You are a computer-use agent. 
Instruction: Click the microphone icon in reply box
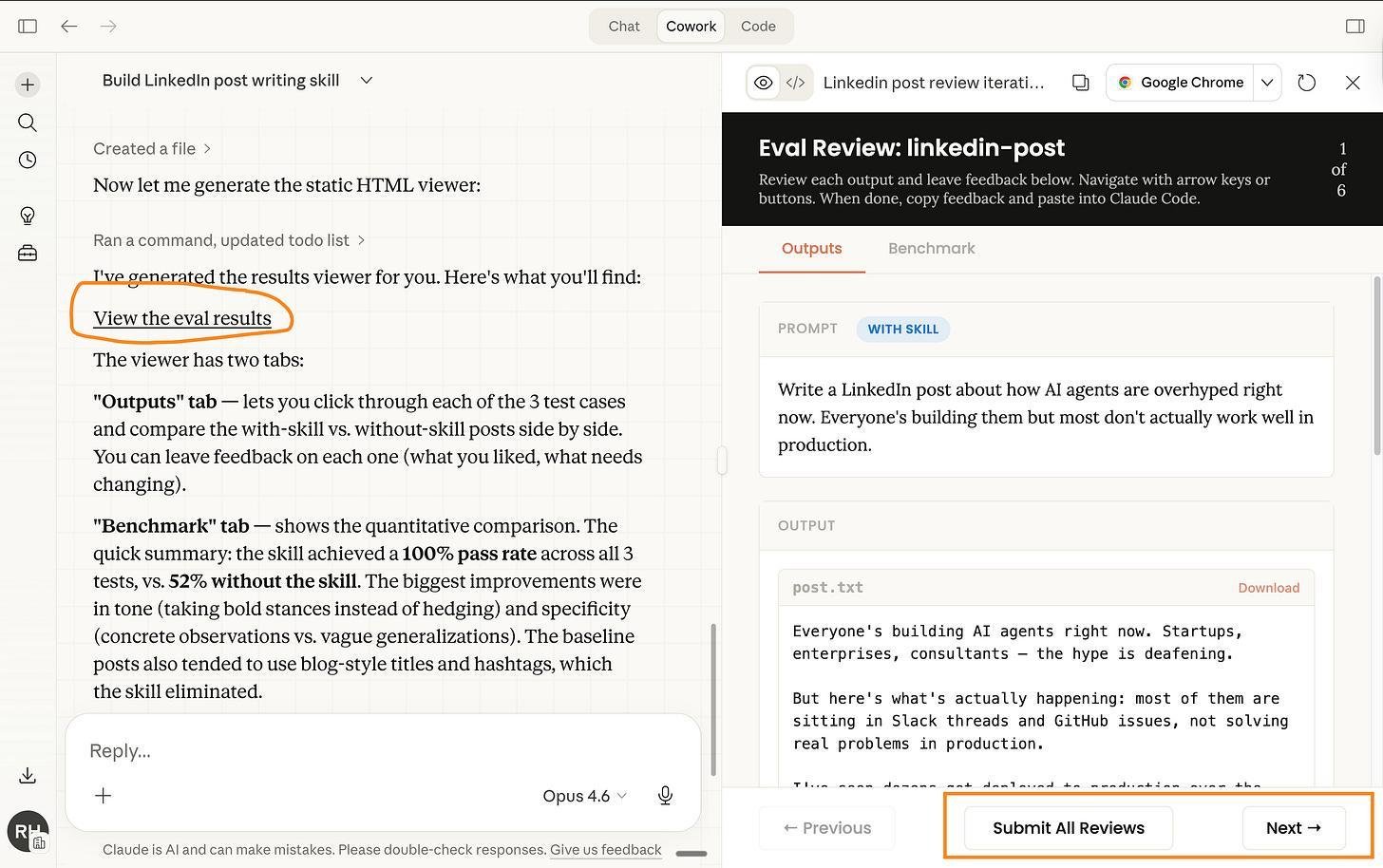point(666,796)
